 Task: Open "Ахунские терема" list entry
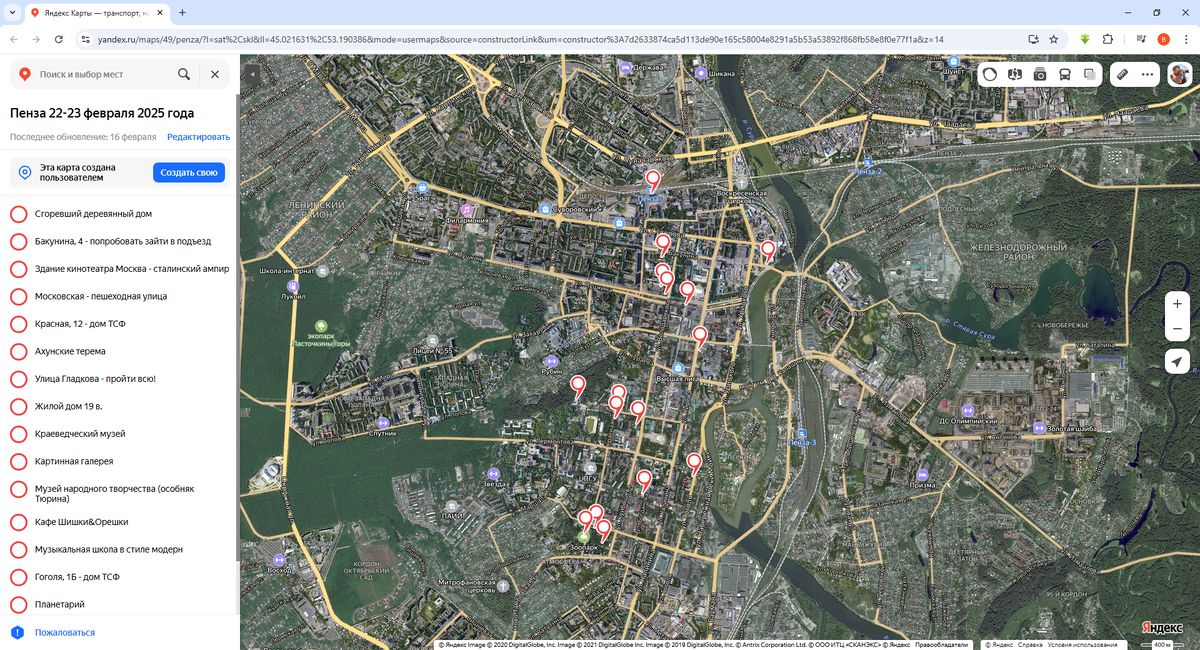(x=120, y=351)
